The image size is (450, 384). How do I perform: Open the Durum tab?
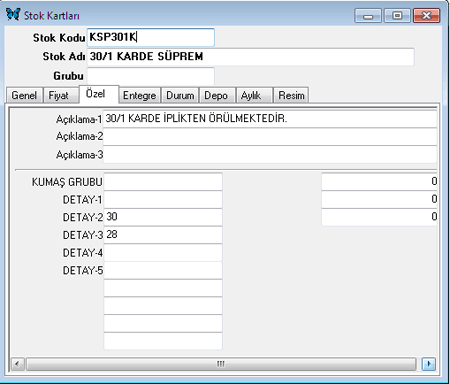pos(180,95)
